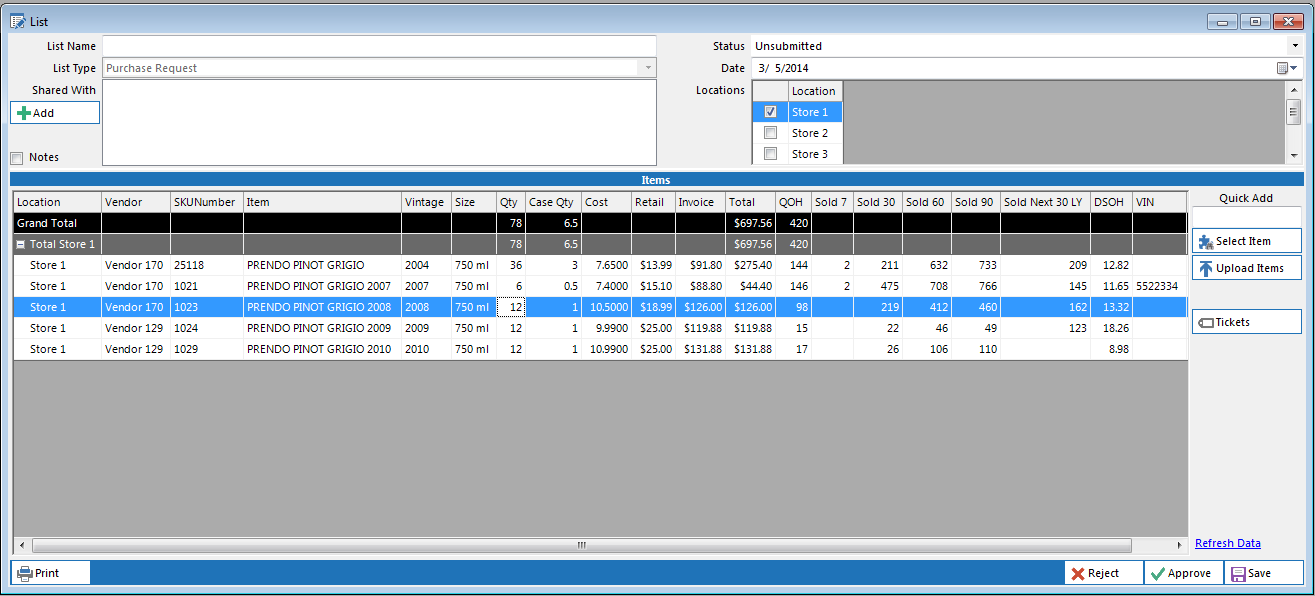This screenshot has width=1315, height=596.
Task: Click the Print button
Action: [x=50, y=573]
